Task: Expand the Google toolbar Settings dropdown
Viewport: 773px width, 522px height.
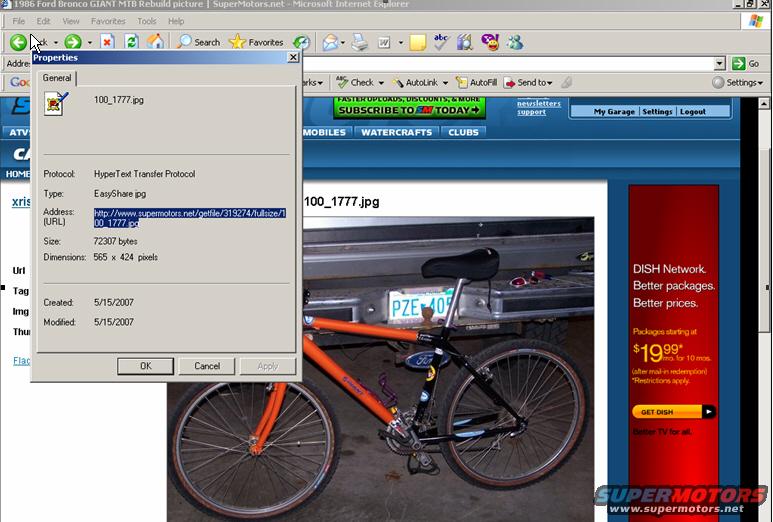Action: [x=738, y=83]
